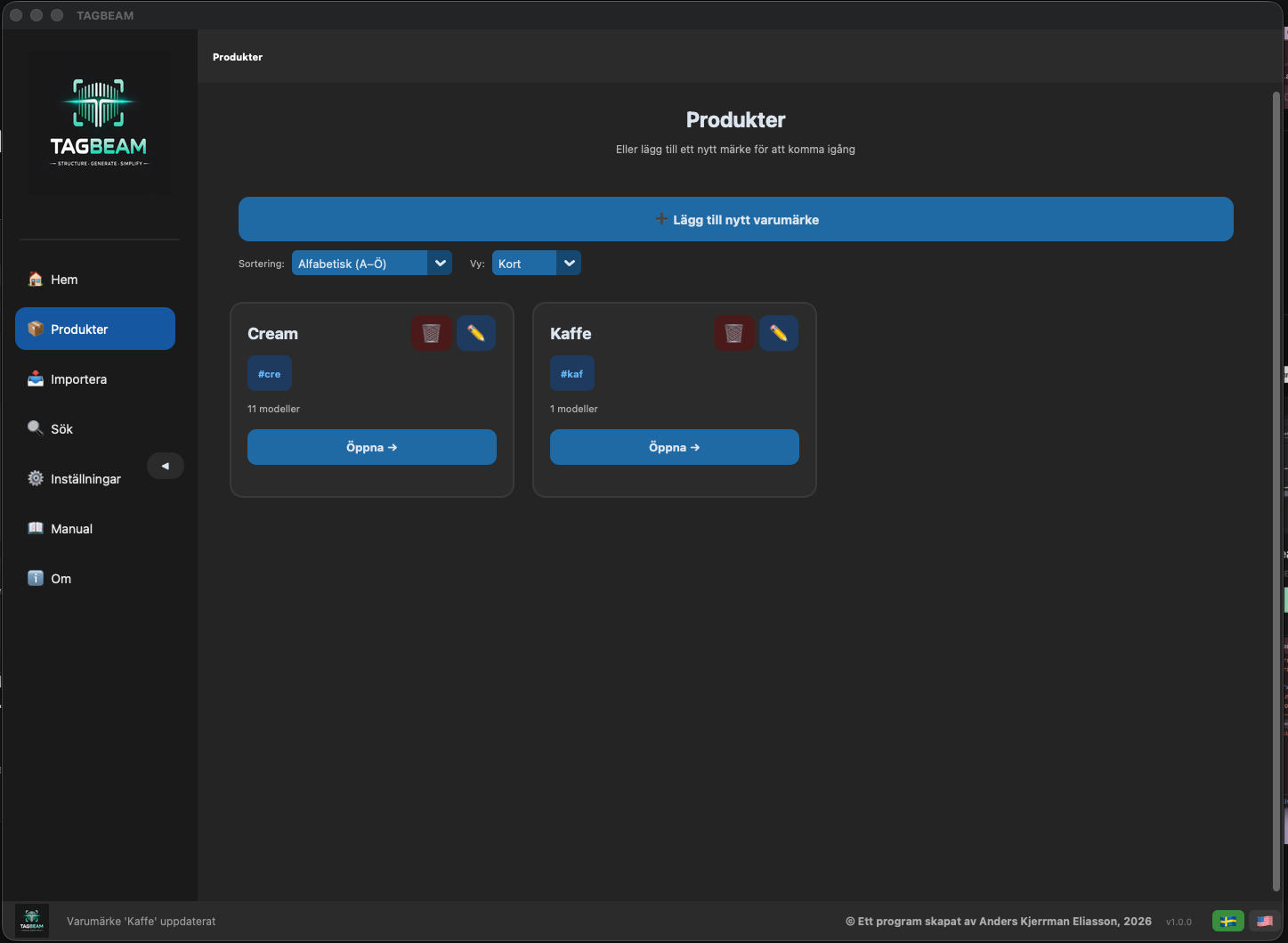Click the Produkter breadcrumb in header
Image resolution: width=1288 pixels, height=943 pixels.
pyautogui.click(x=238, y=57)
